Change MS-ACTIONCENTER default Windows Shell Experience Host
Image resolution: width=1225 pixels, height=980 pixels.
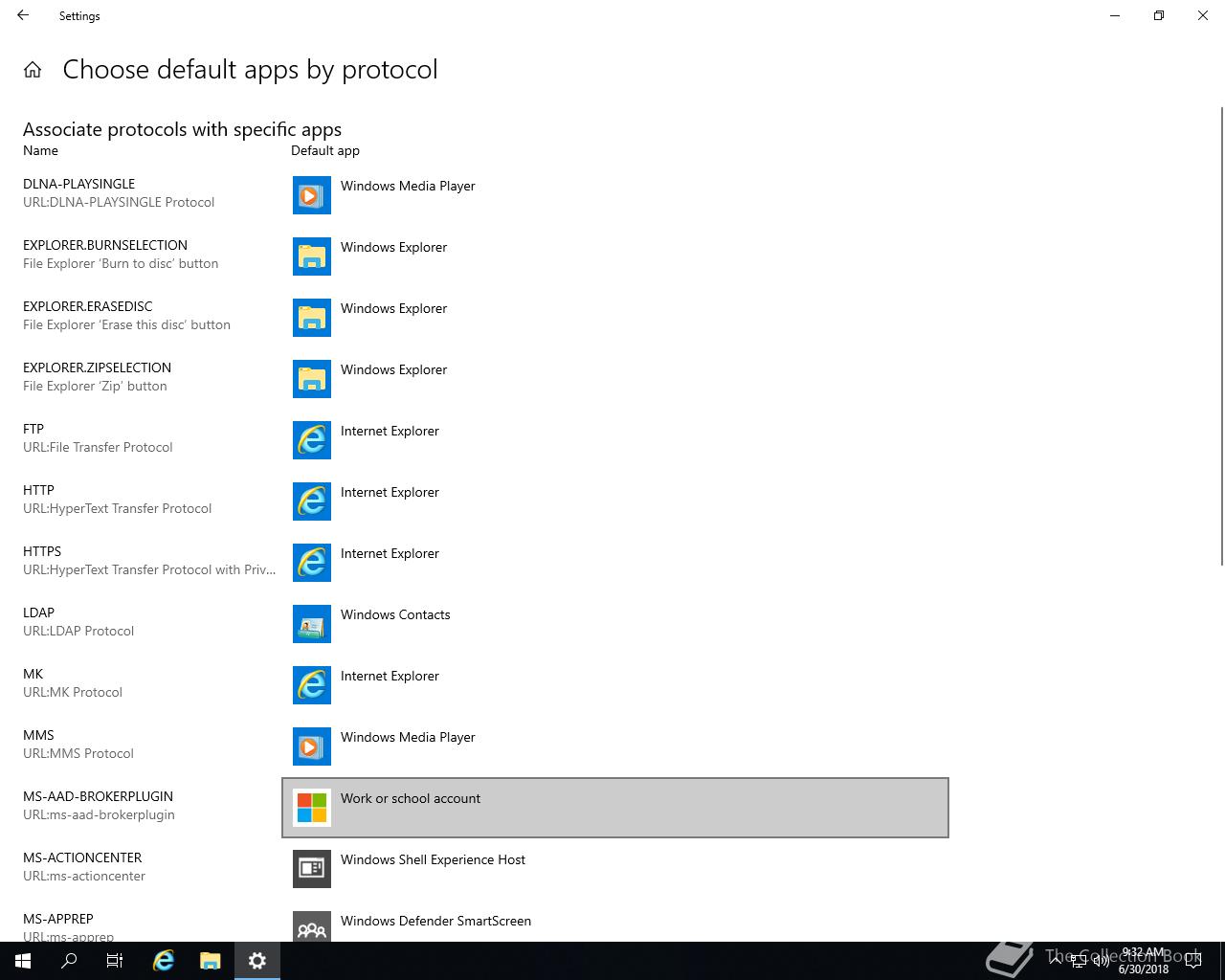[x=615, y=869]
